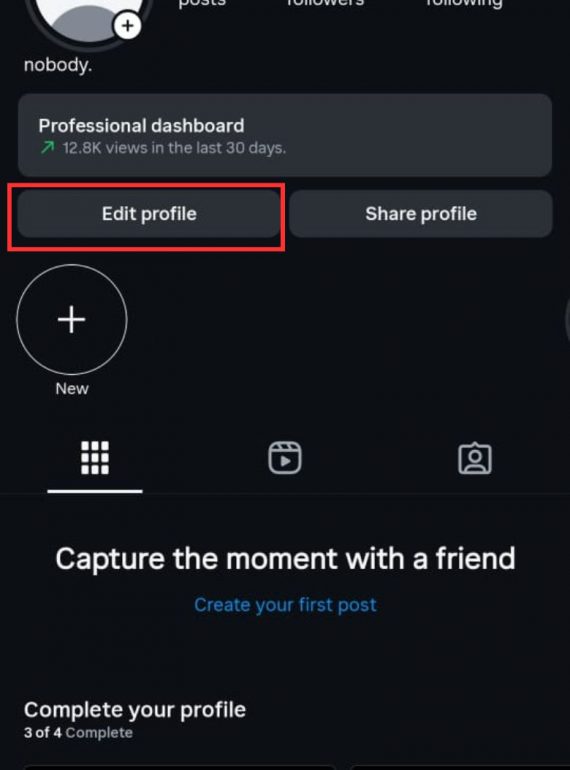Switch to the Reels tab
Screen dimensions: 570x770
point(285,458)
